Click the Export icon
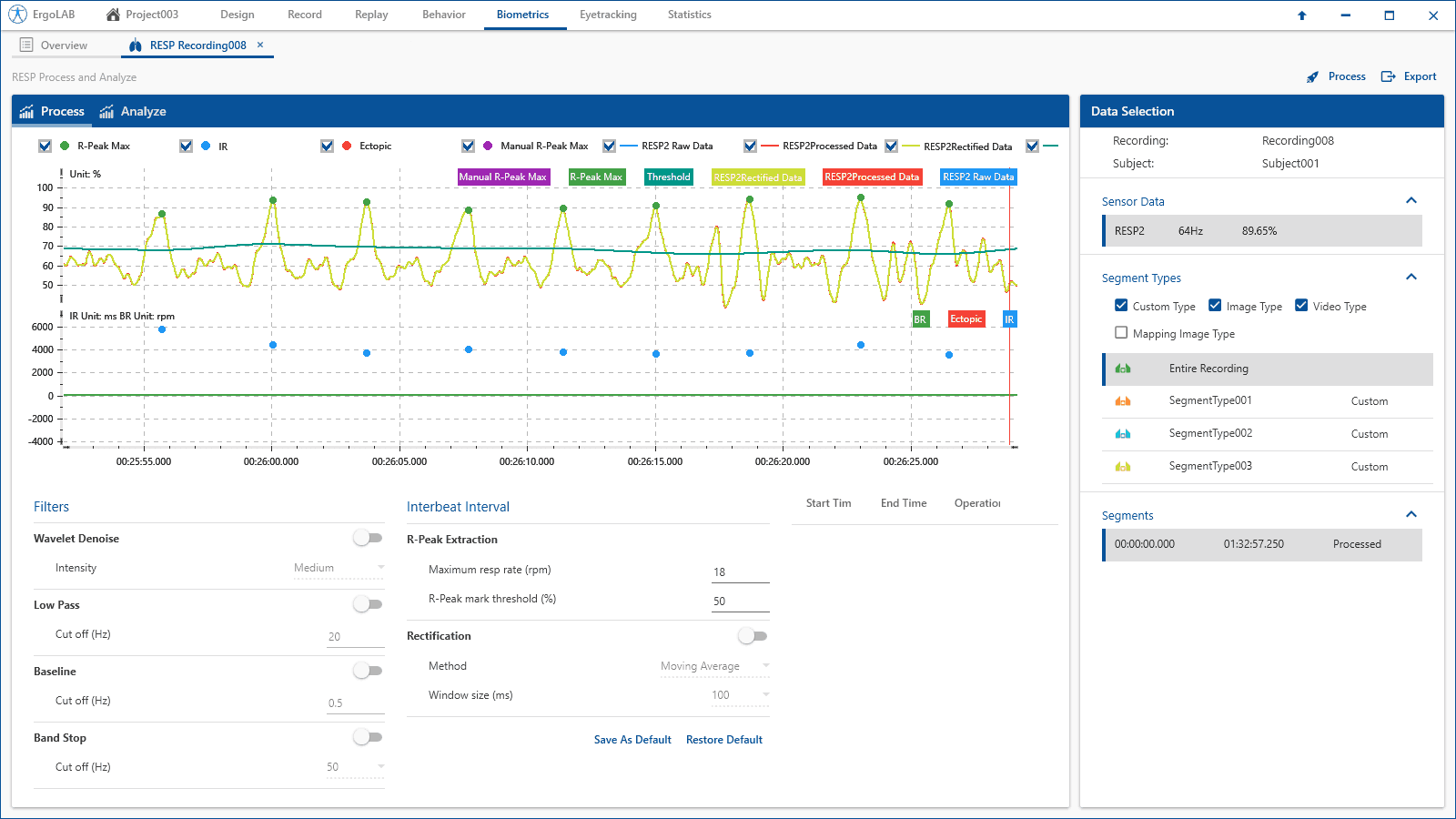The image size is (1456, 819). click(x=1388, y=76)
